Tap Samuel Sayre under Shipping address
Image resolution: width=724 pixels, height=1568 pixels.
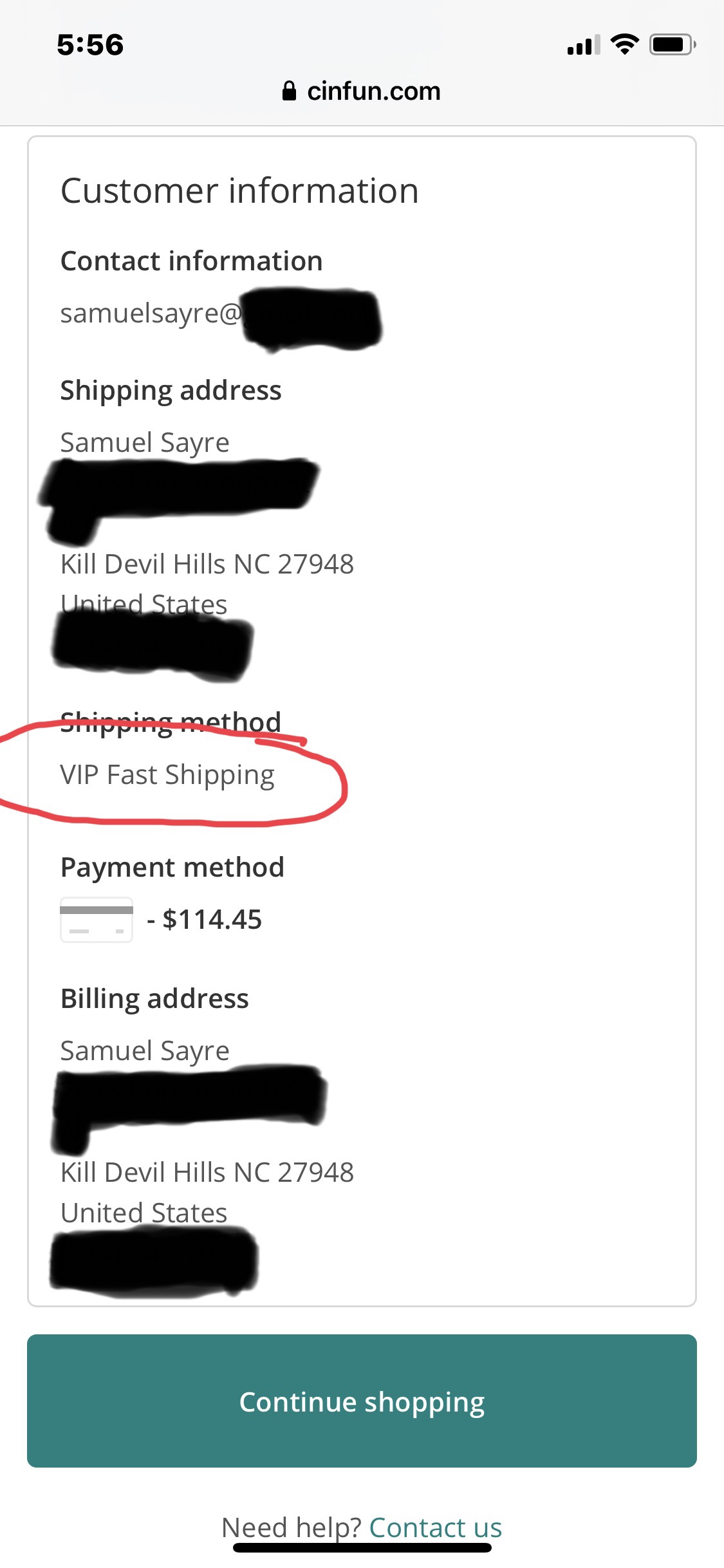pos(145,442)
